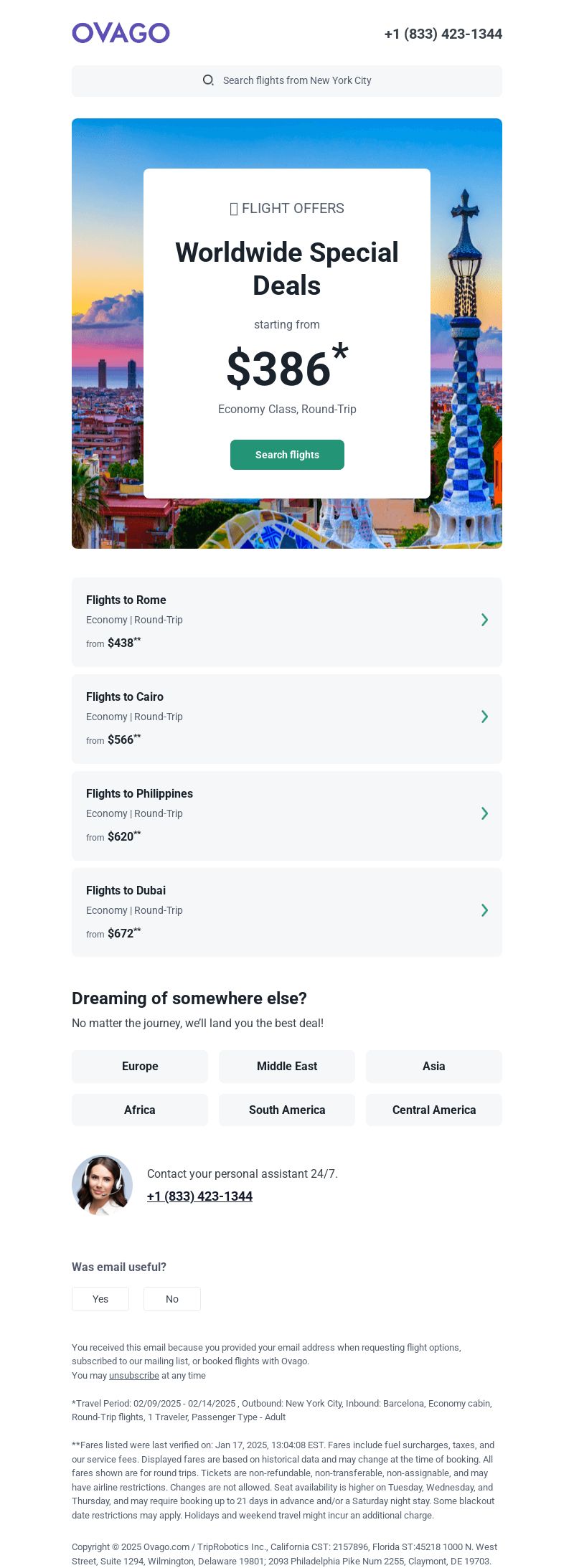574x1568 pixels.
Task: Choose the Asia destination button
Action: pos(434,1067)
